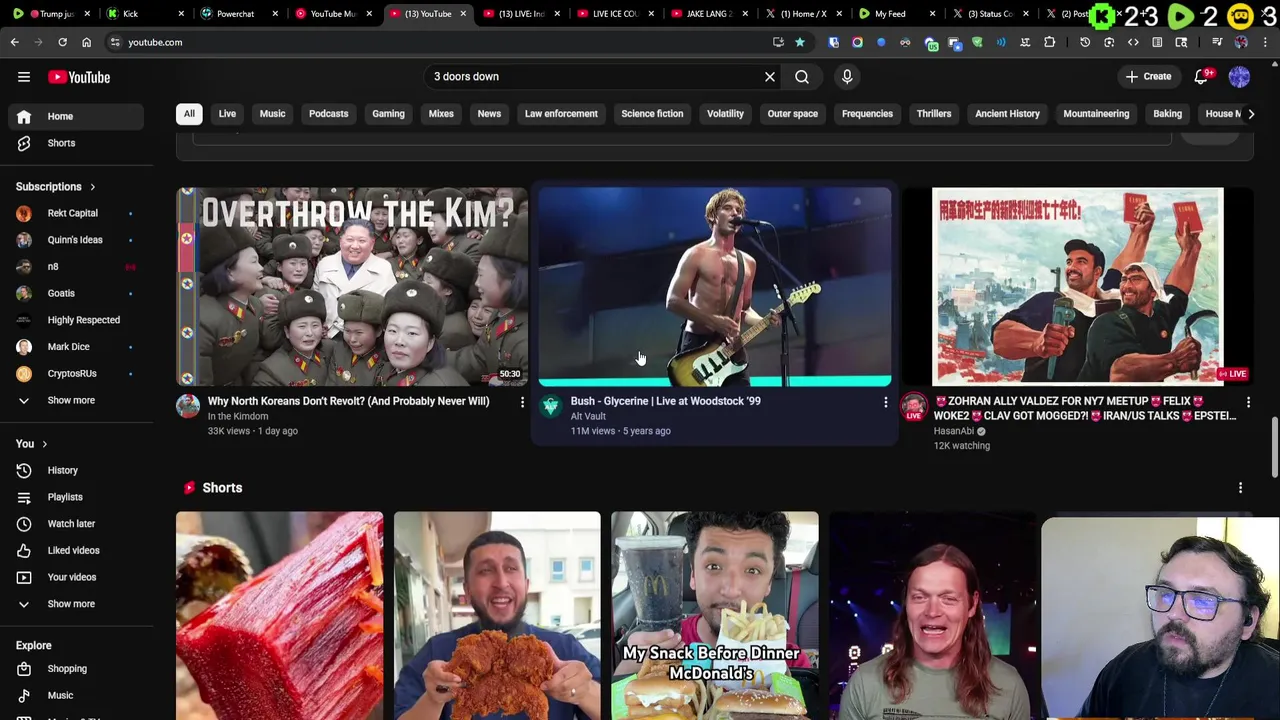Go to Home in the sidebar

[77, 116]
